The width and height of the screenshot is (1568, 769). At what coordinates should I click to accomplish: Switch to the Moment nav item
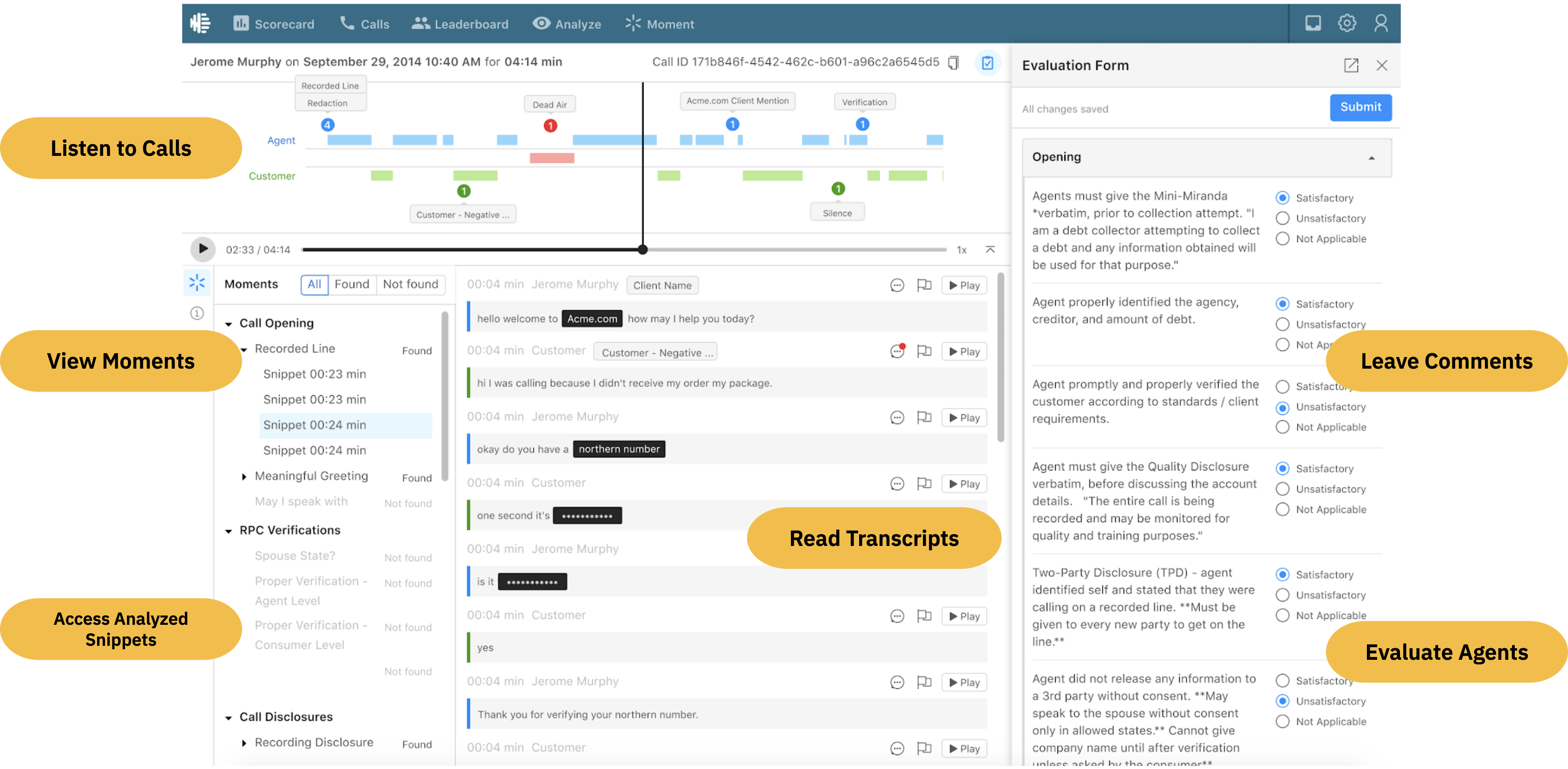pyautogui.click(x=659, y=24)
